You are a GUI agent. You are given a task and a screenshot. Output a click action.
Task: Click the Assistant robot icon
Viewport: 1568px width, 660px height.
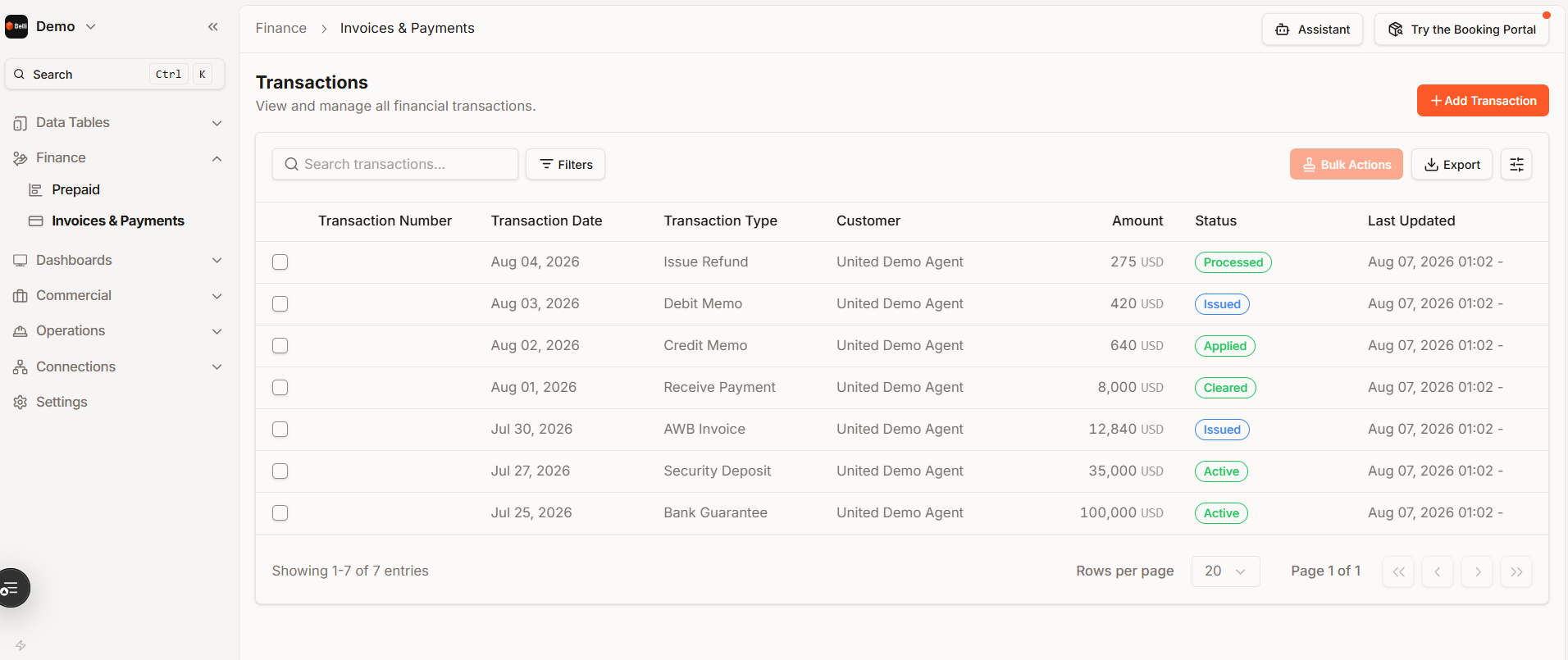click(x=1282, y=30)
